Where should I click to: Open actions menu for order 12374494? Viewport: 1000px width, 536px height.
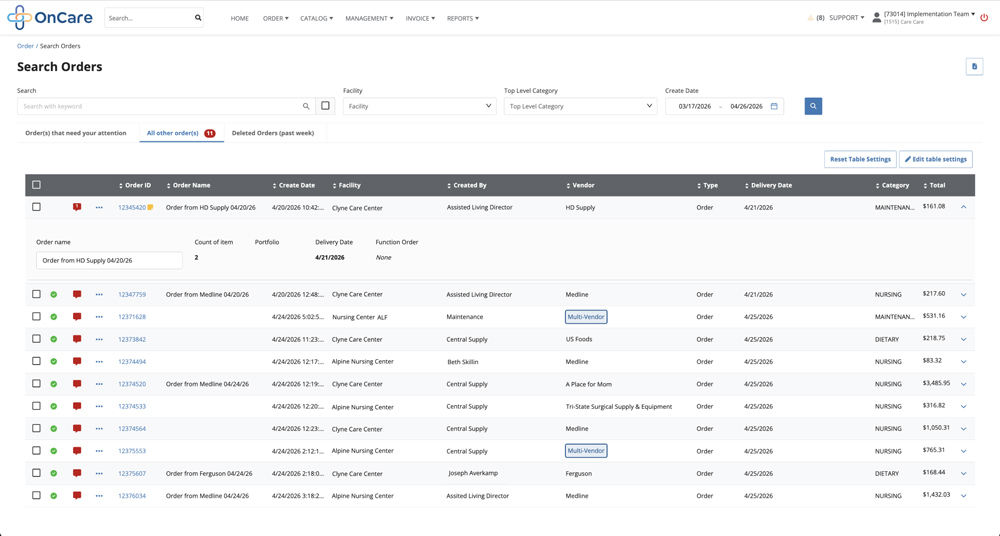[x=99, y=361]
